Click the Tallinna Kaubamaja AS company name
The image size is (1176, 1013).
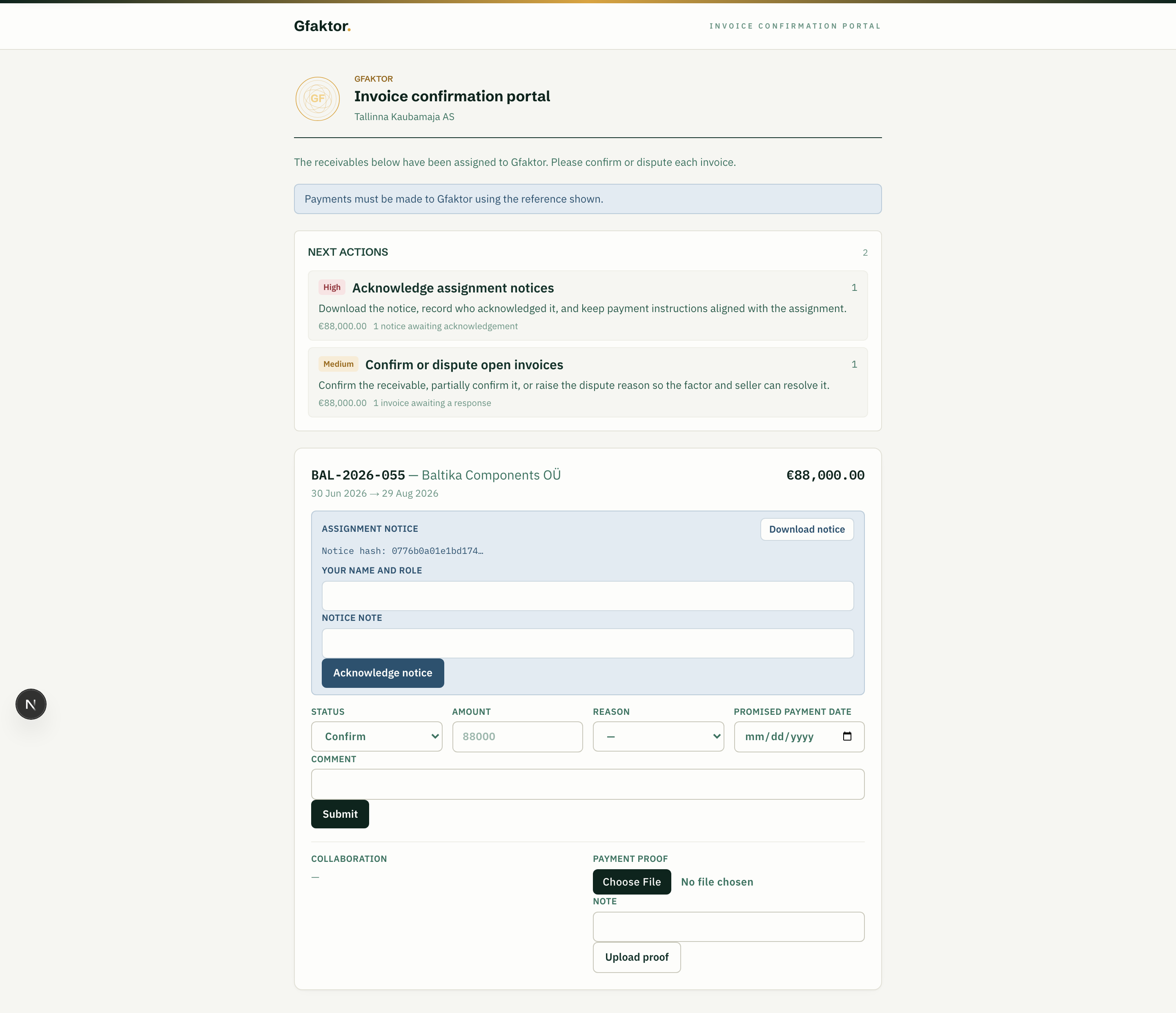404,116
